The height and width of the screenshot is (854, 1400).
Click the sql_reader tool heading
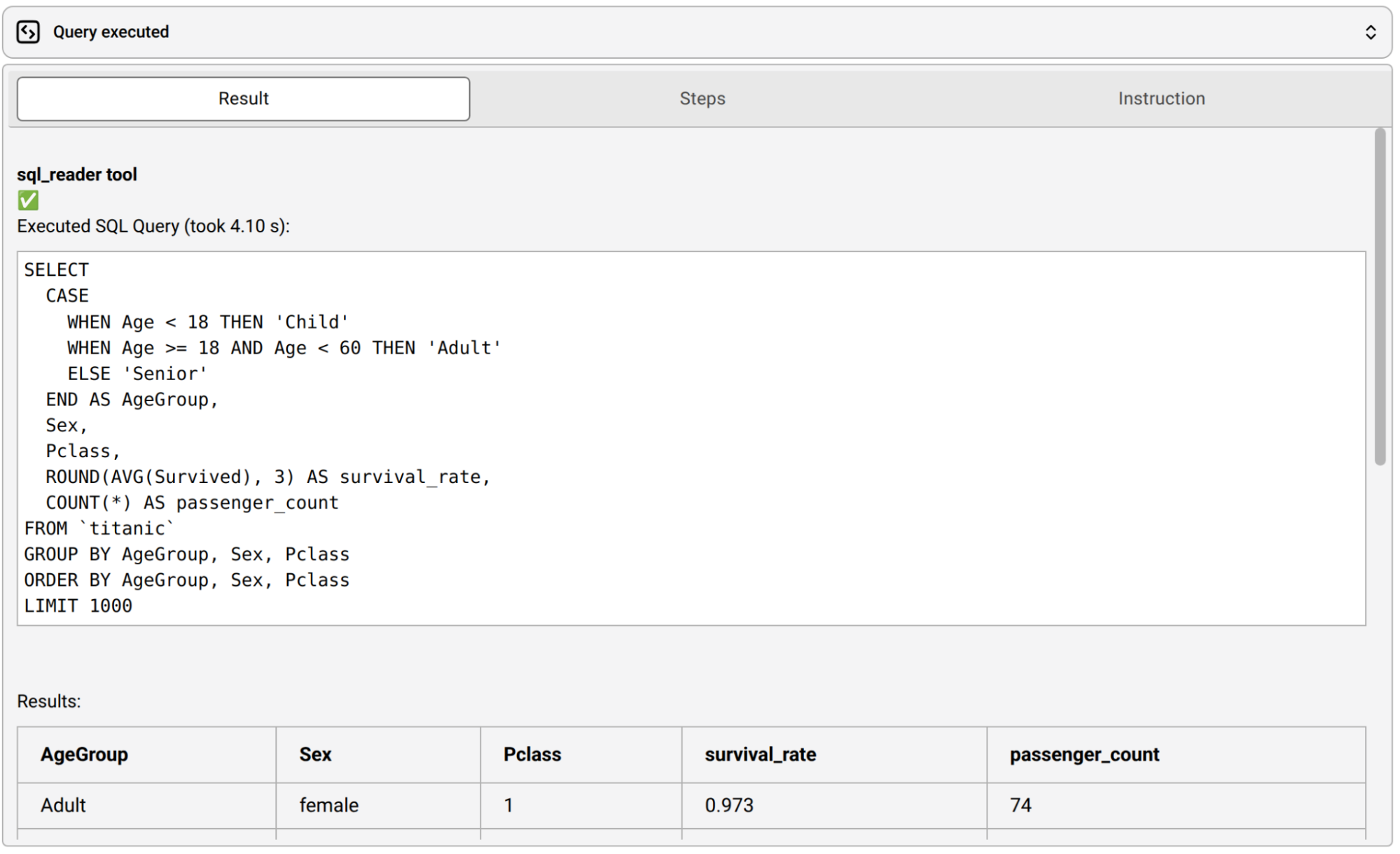[77, 174]
